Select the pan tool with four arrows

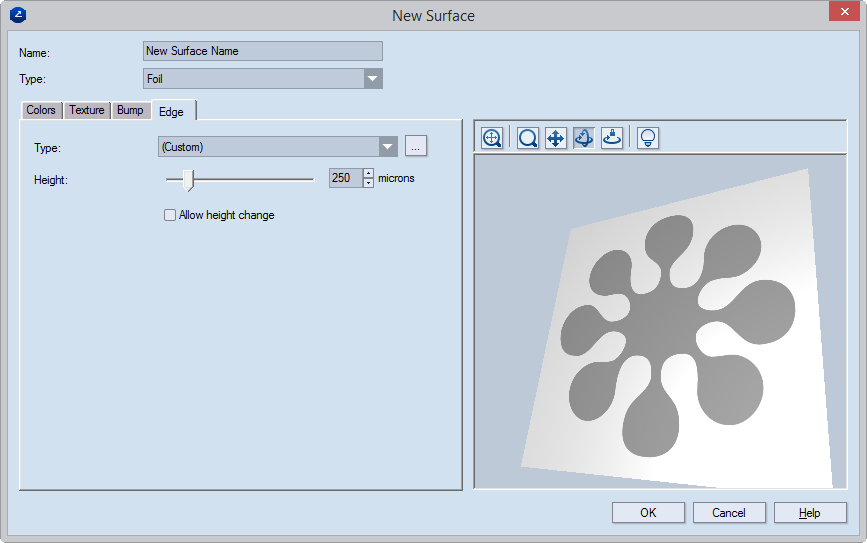click(x=556, y=138)
